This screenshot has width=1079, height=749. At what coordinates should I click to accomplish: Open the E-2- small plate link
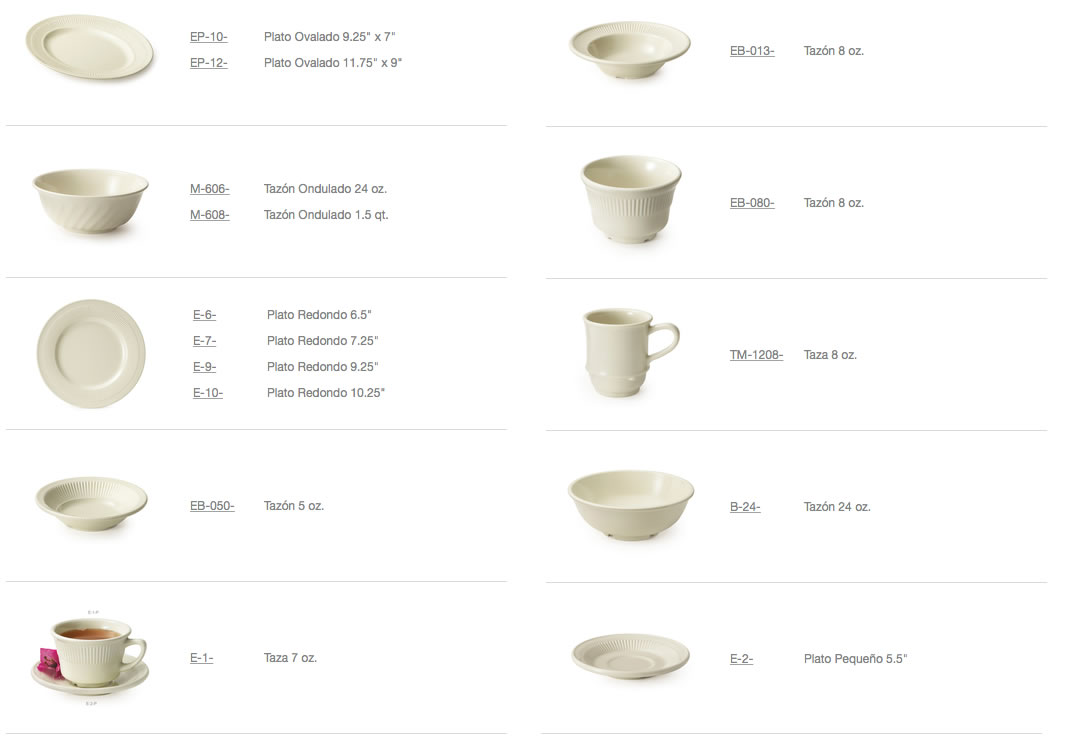click(x=742, y=660)
